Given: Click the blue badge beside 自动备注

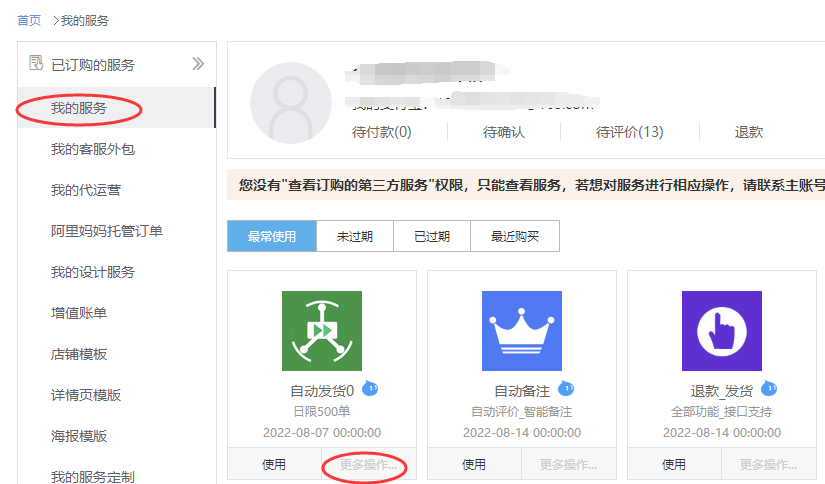Looking at the screenshot, I should click(566, 388).
